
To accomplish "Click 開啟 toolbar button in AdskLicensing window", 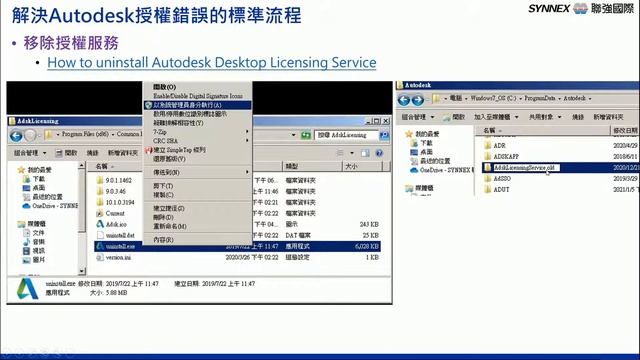I will (x=67, y=153).
